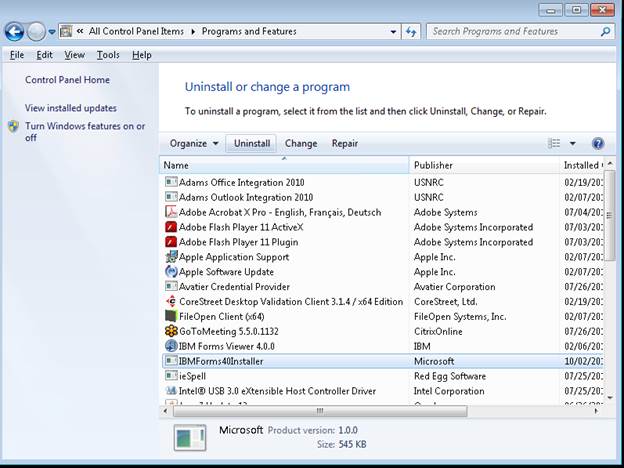This screenshot has height=468, width=624.
Task: Sort by the Publisher column header
Action: 484,165
